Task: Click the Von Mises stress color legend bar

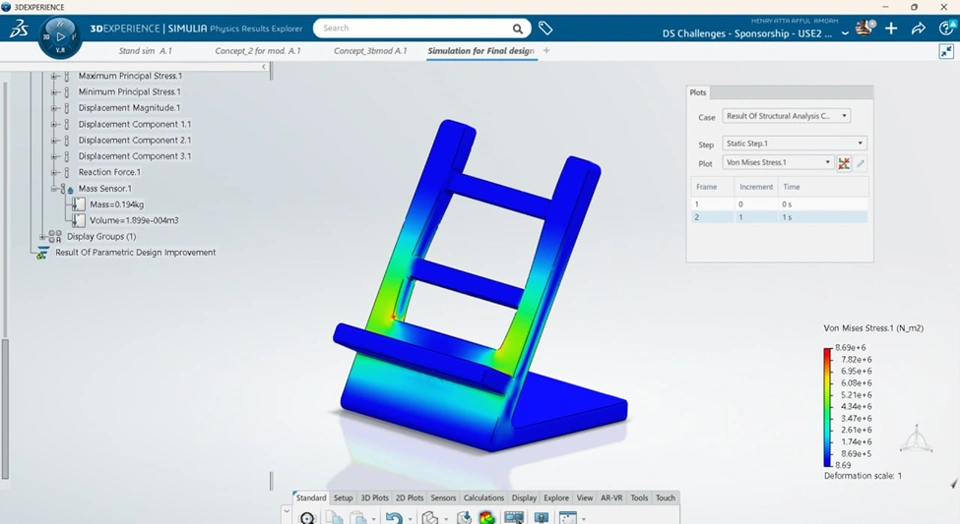Action: (828, 408)
